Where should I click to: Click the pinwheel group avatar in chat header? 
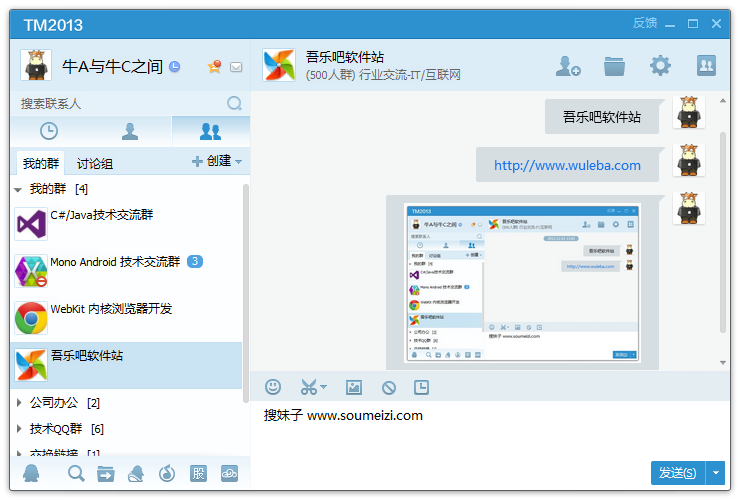pos(279,65)
